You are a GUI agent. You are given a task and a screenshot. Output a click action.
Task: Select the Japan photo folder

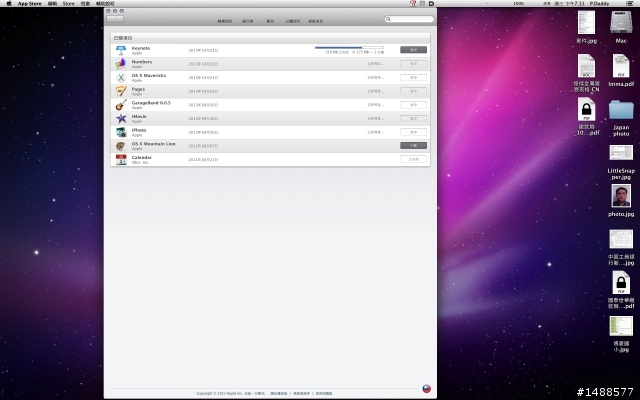pos(621,110)
